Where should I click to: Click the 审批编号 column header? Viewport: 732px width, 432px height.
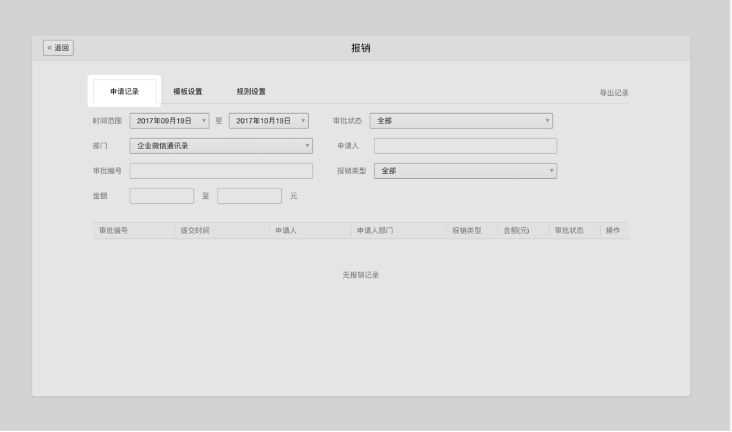(113, 231)
